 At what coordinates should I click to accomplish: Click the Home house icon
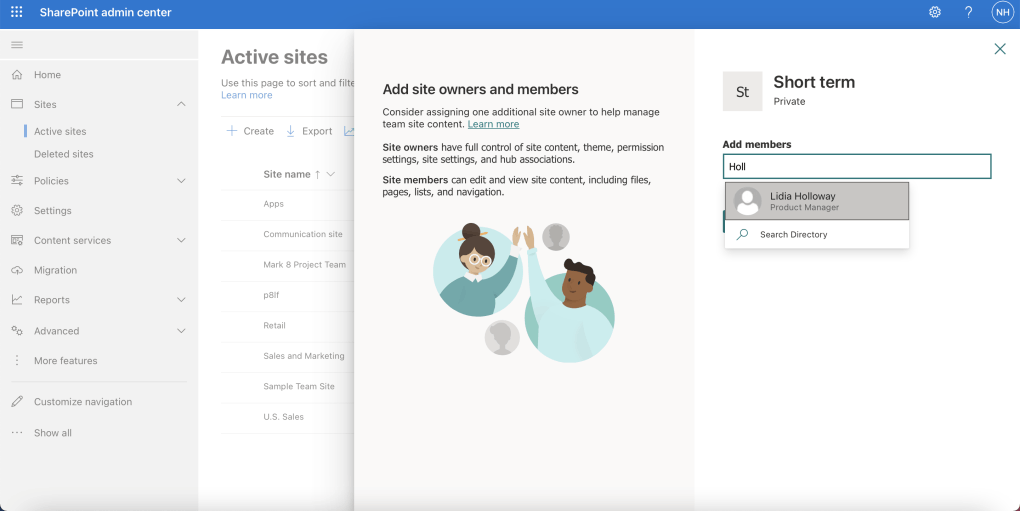point(17,75)
